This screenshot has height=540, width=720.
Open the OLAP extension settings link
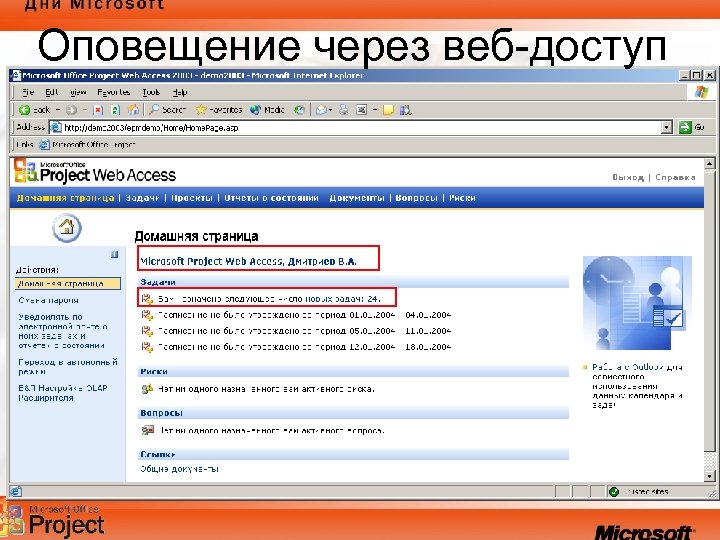[x=63, y=393]
